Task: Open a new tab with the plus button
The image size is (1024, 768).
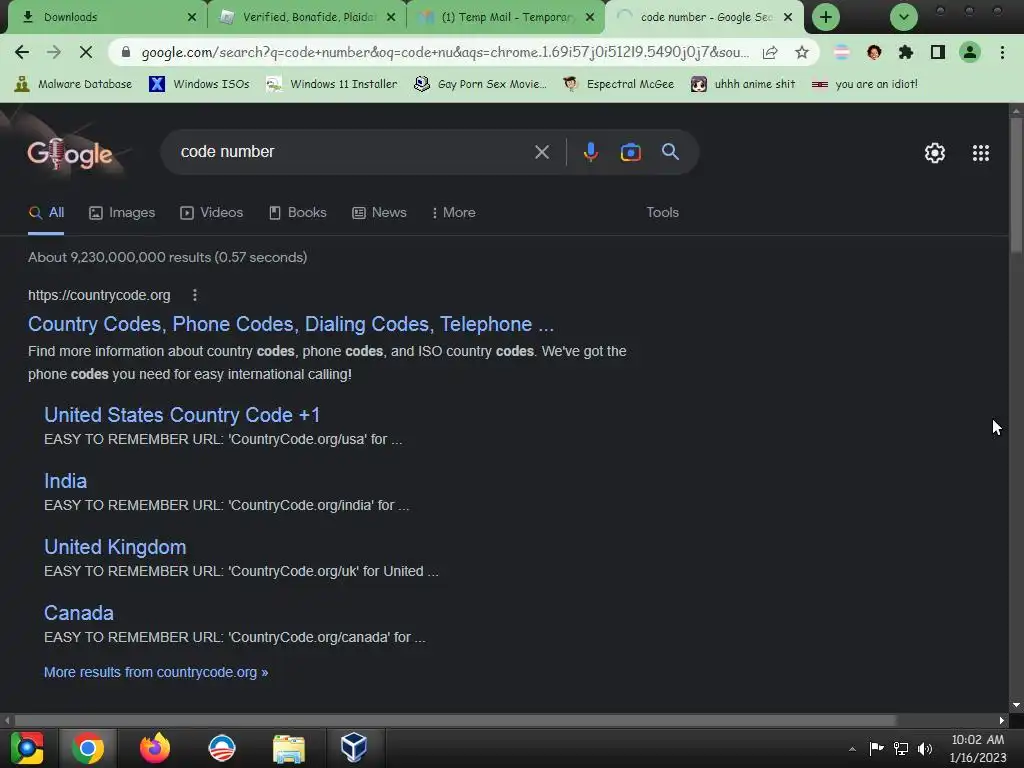Action: click(826, 17)
